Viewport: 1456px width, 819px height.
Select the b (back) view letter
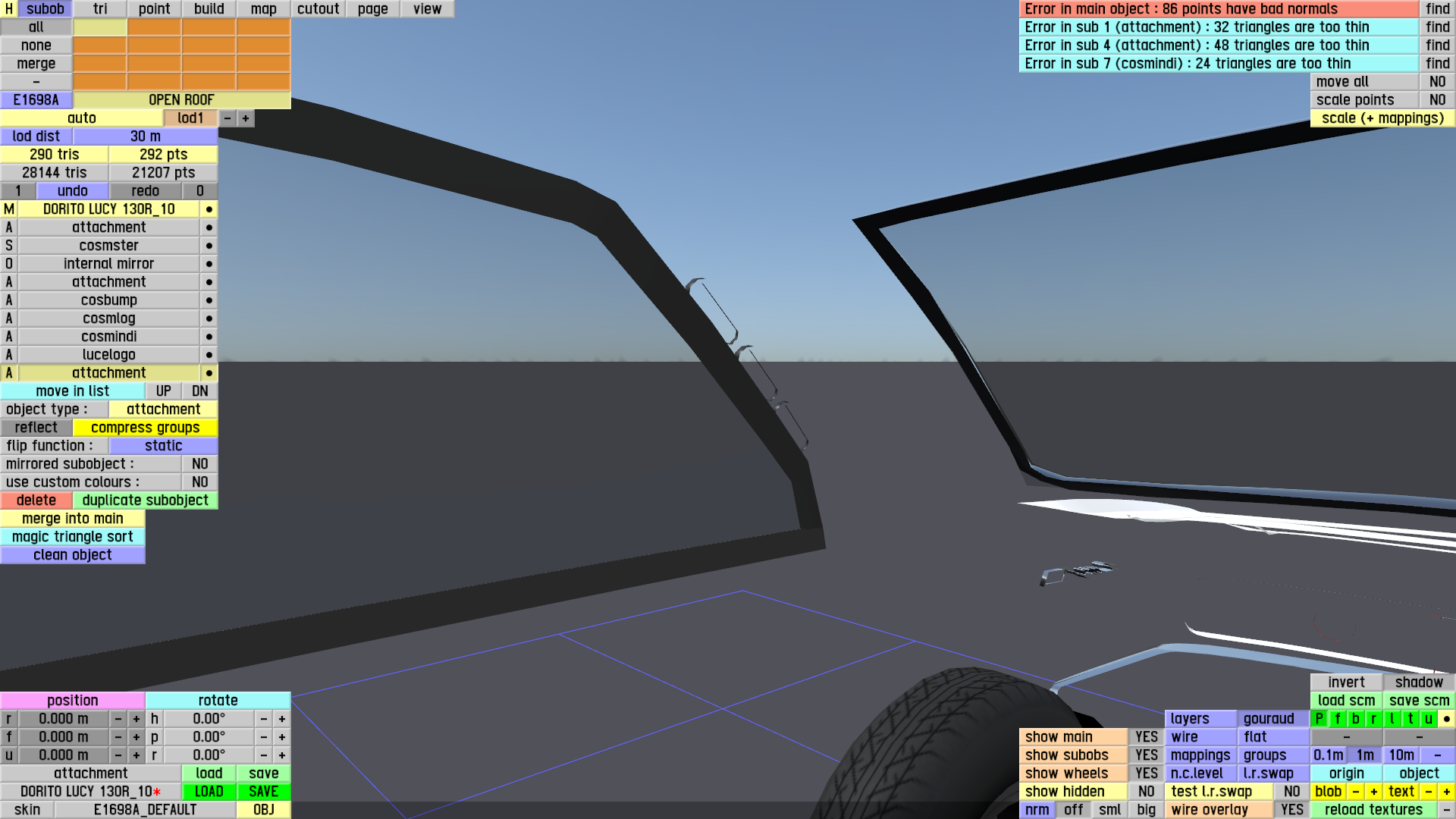[1355, 719]
